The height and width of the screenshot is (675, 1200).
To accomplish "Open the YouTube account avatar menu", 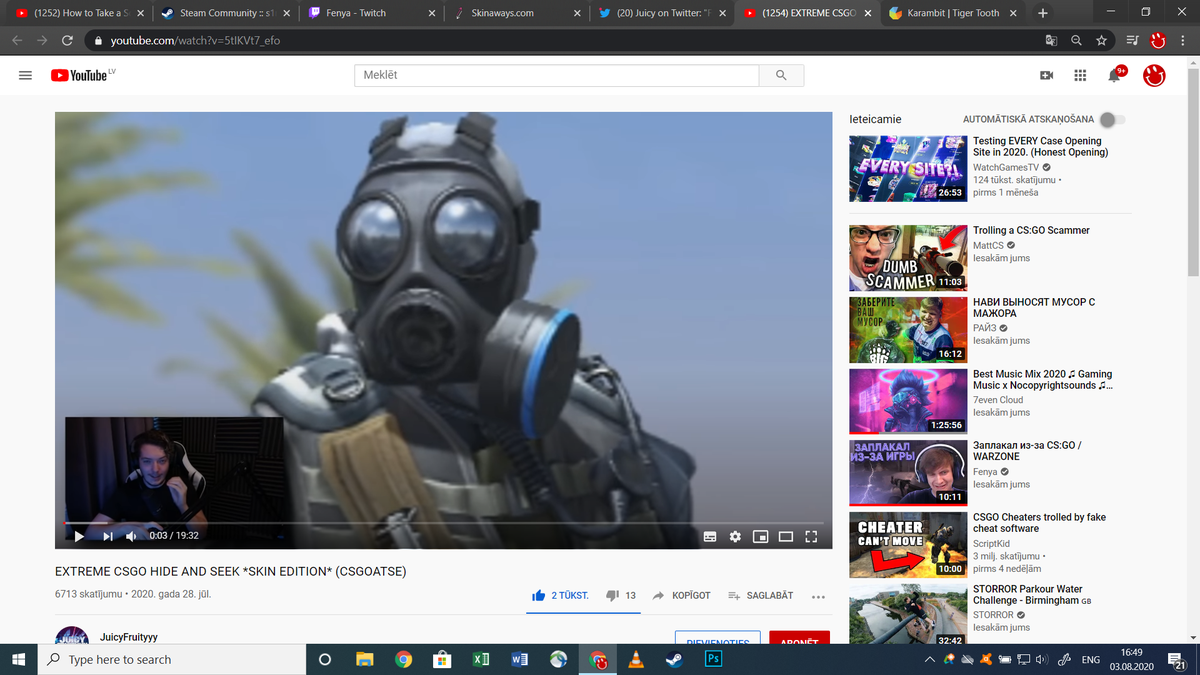I will pyautogui.click(x=1154, y=75).
